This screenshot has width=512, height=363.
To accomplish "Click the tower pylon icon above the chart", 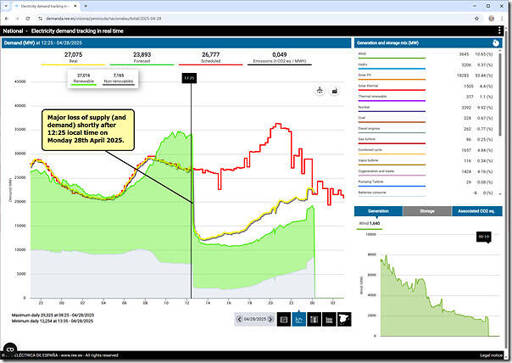I will tap(320, 90).
